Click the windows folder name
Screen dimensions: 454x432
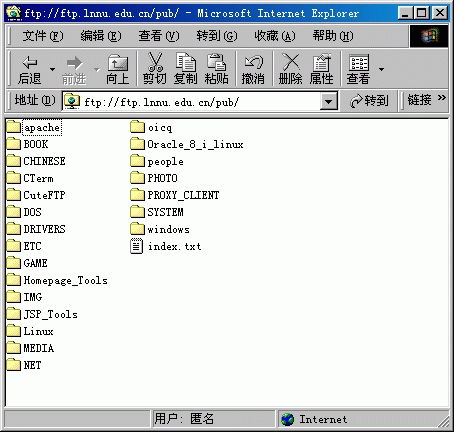168,229
